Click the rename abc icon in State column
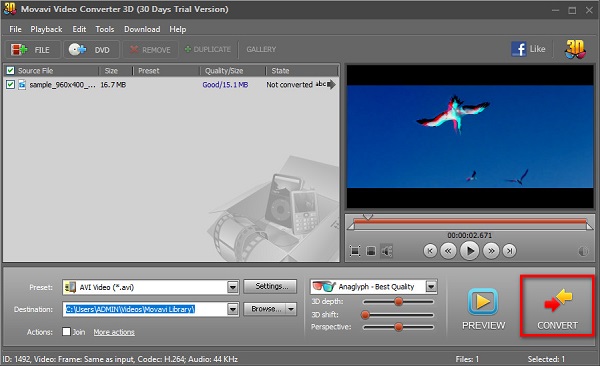Screen dimensions: 600x366 pyautogui.click(x=321, y=84)
